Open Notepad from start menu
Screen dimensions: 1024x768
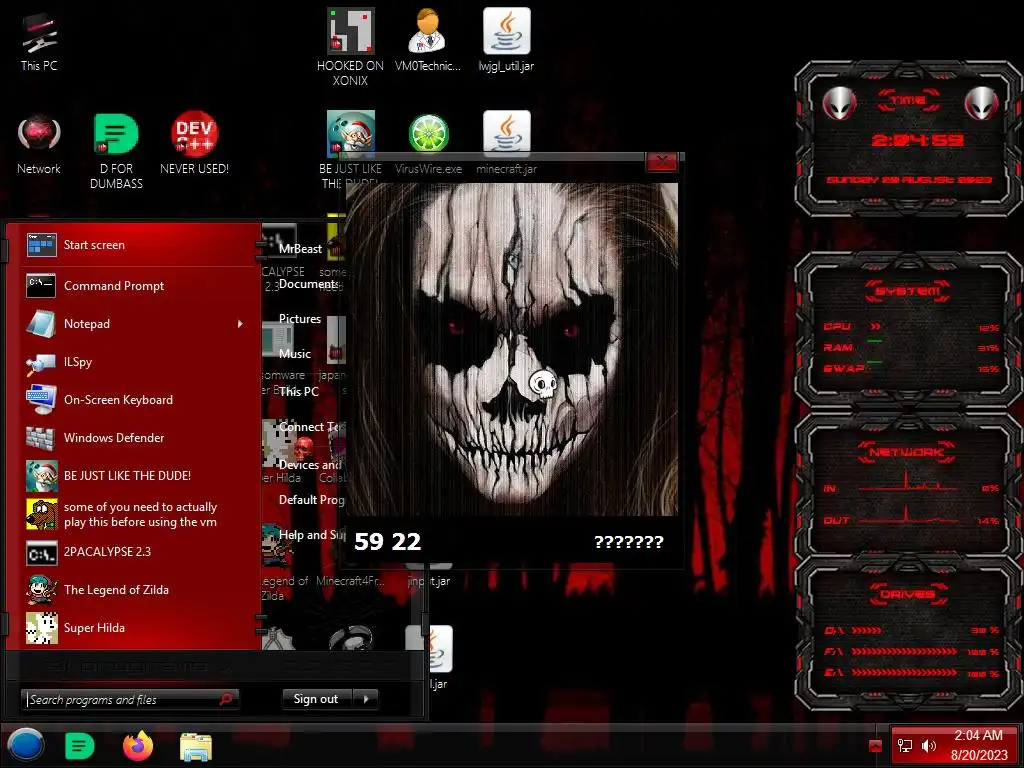coord(138,324)
